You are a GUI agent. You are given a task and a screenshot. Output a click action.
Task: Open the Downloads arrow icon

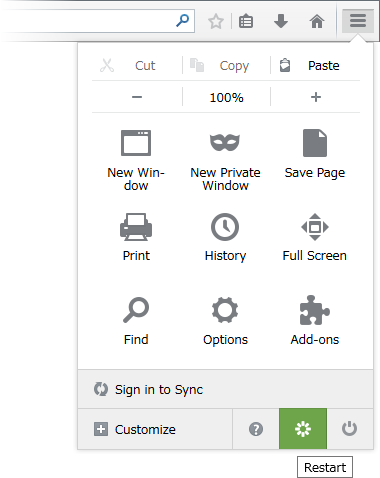(281, 22)
